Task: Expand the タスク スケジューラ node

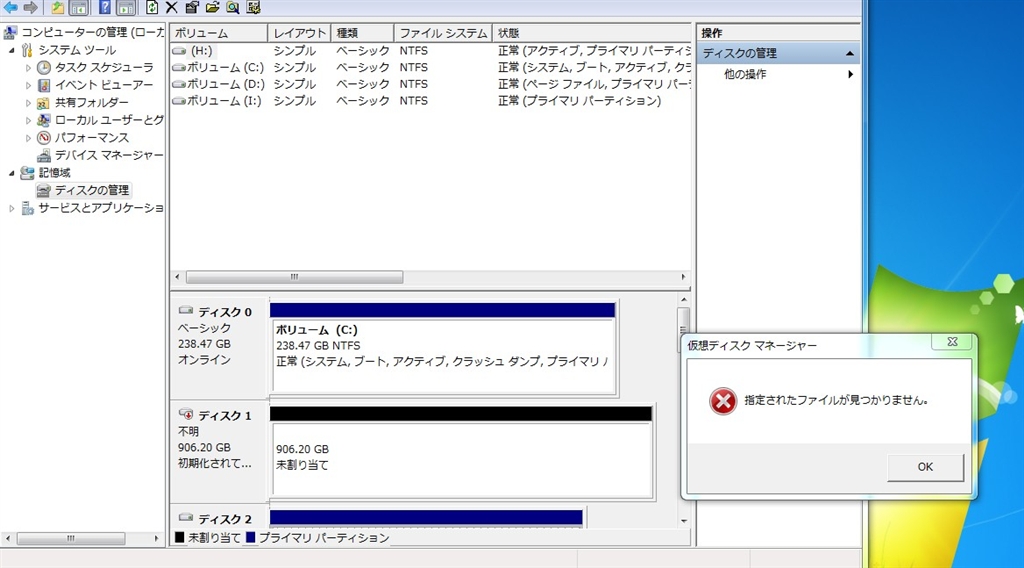Action: coord(28,67)
